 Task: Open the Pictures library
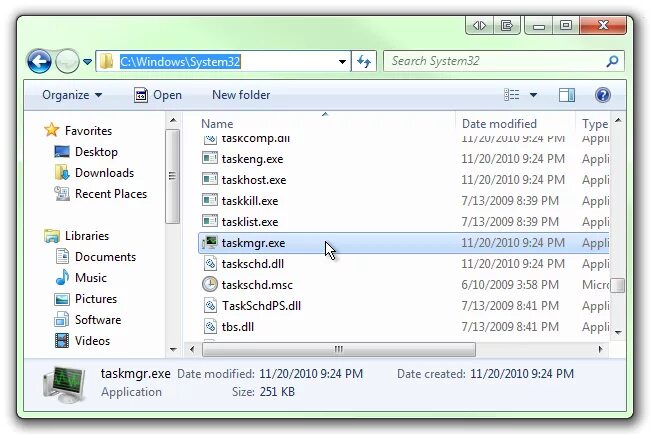(x=96, y=299)
